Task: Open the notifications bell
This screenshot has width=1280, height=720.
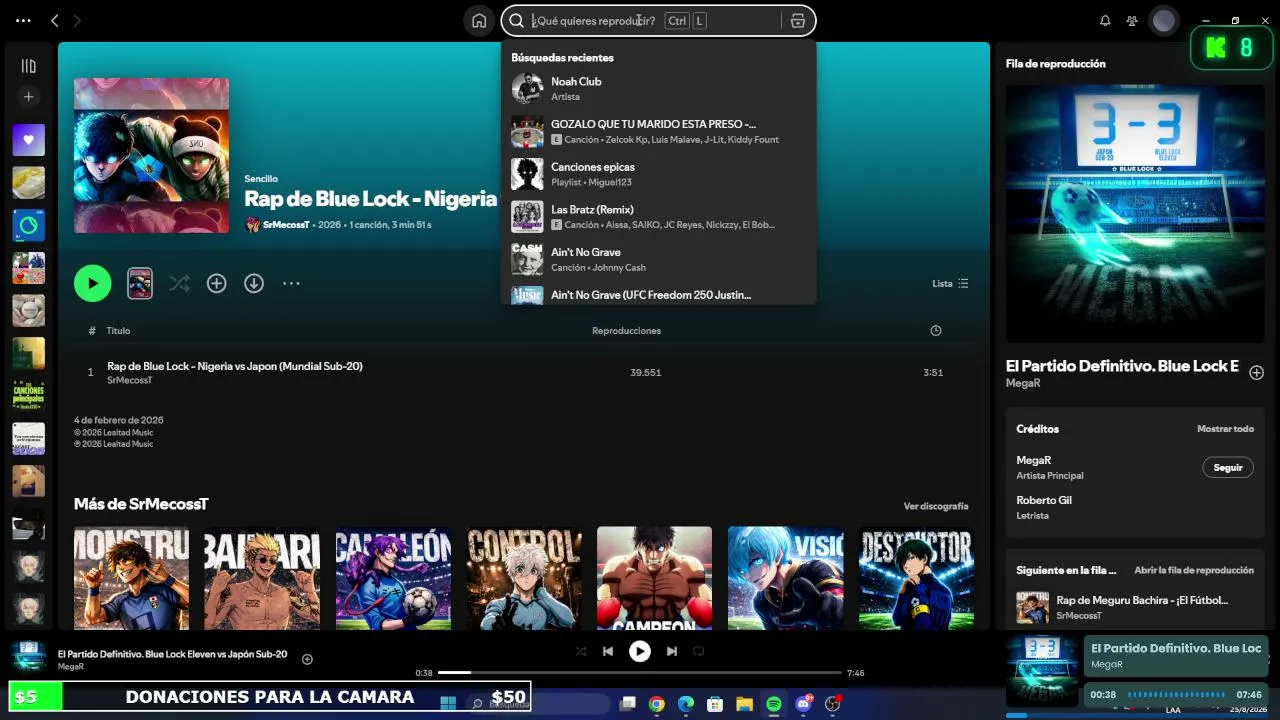Action: tap(1105, 21)
